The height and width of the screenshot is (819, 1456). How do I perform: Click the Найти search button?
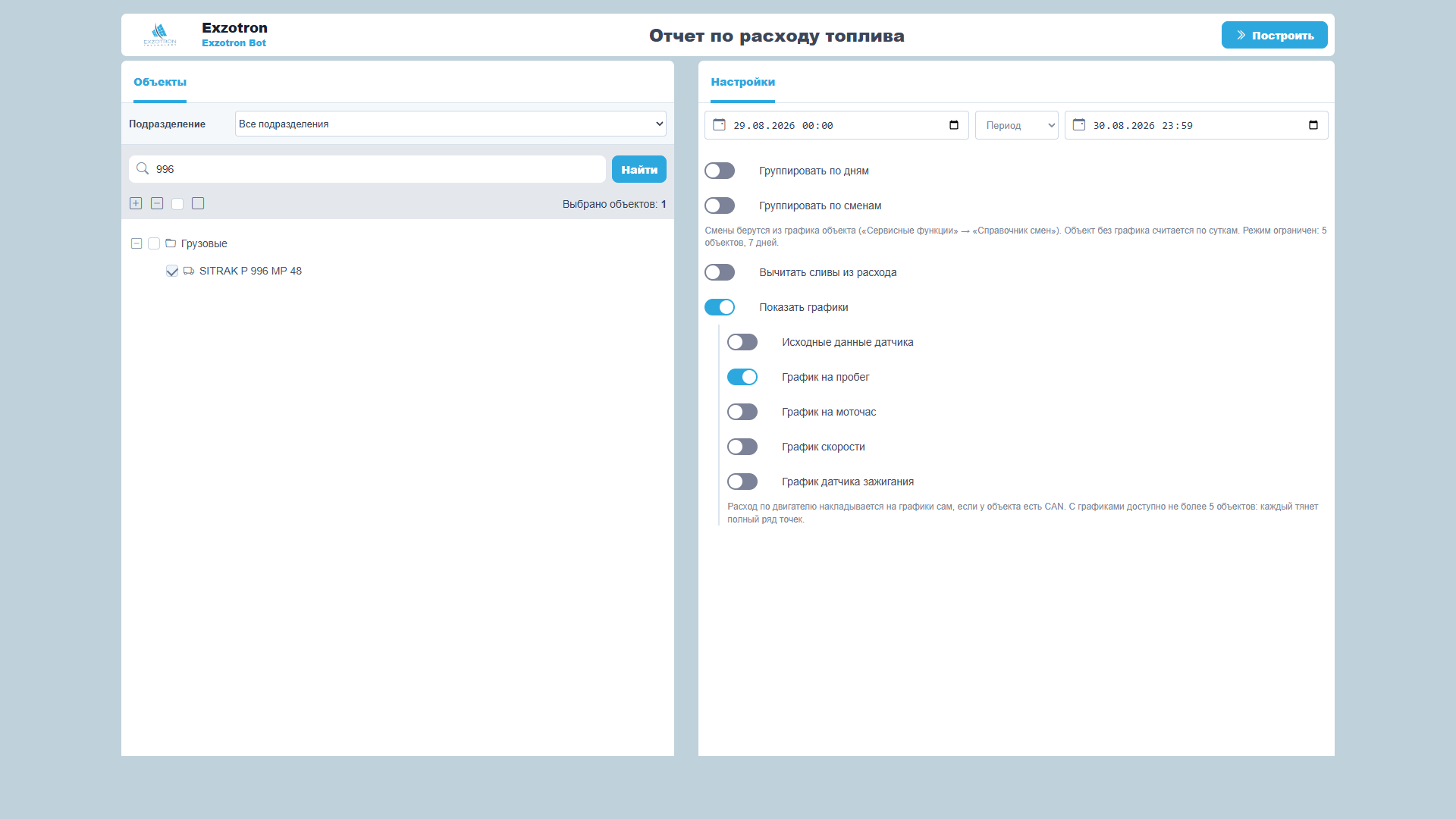[x=639, y=169]
